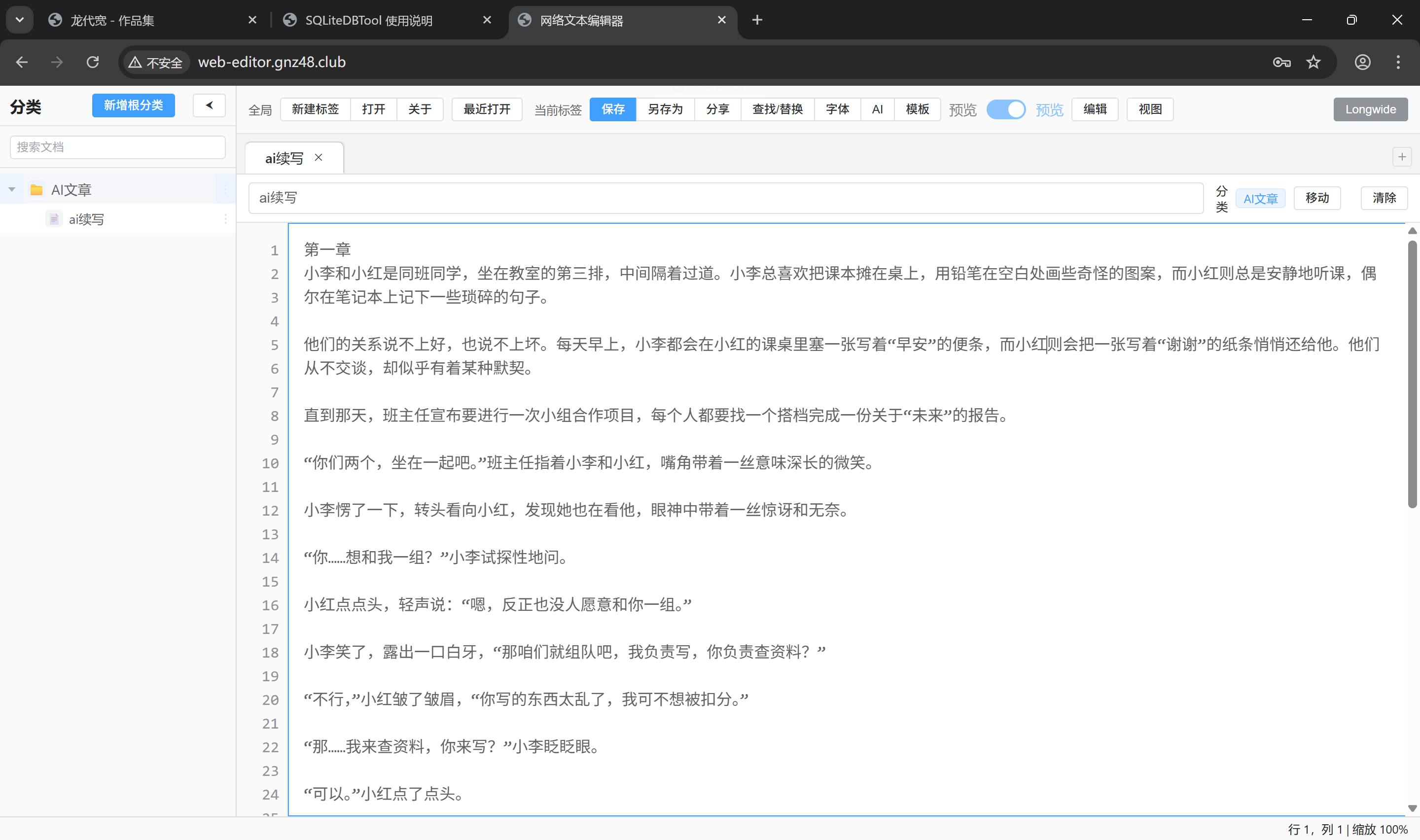Collapse the sidebar with the left arrow
The height and width of the screenshot is (840, 1420).
(209, 105)
